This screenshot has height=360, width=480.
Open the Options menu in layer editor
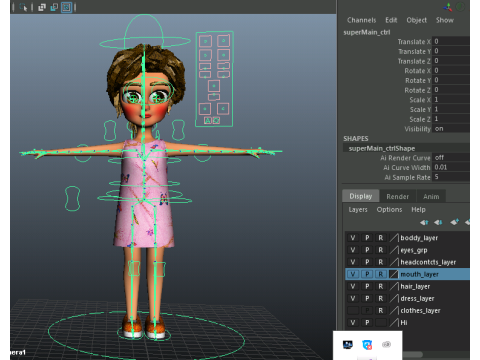(x=389, y=210)
